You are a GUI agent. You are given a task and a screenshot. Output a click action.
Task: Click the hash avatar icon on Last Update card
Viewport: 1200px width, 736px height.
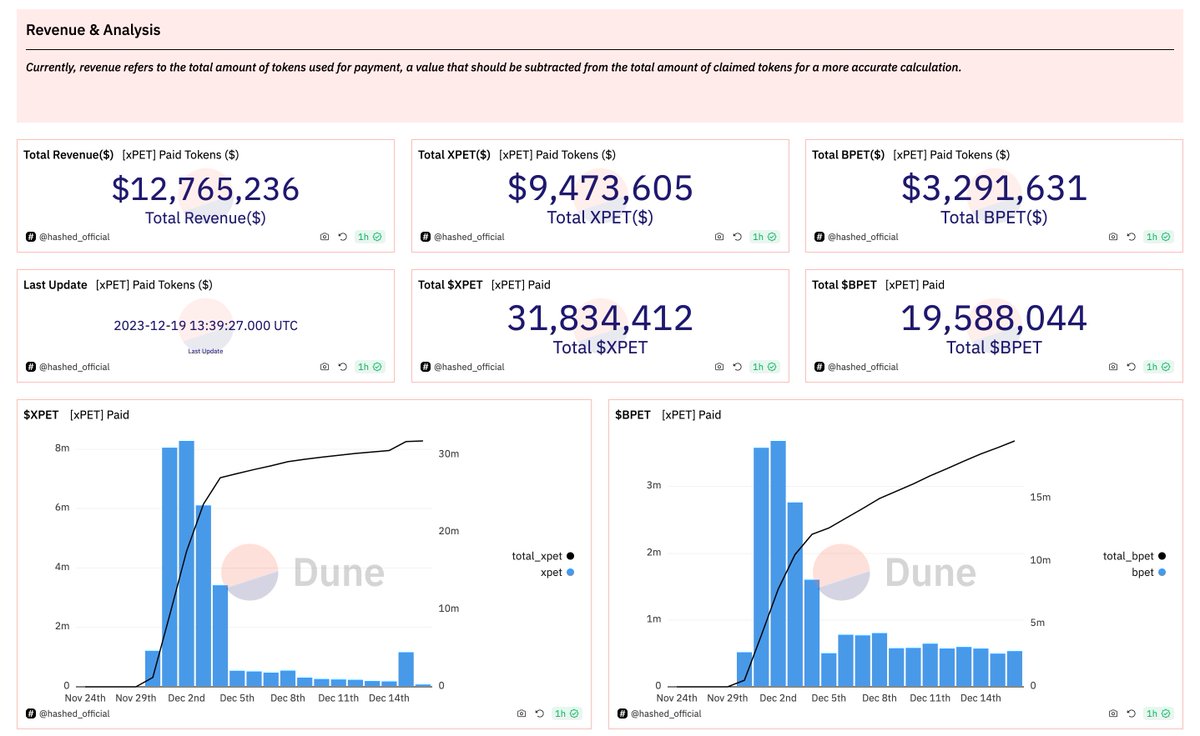click(30, 367)
